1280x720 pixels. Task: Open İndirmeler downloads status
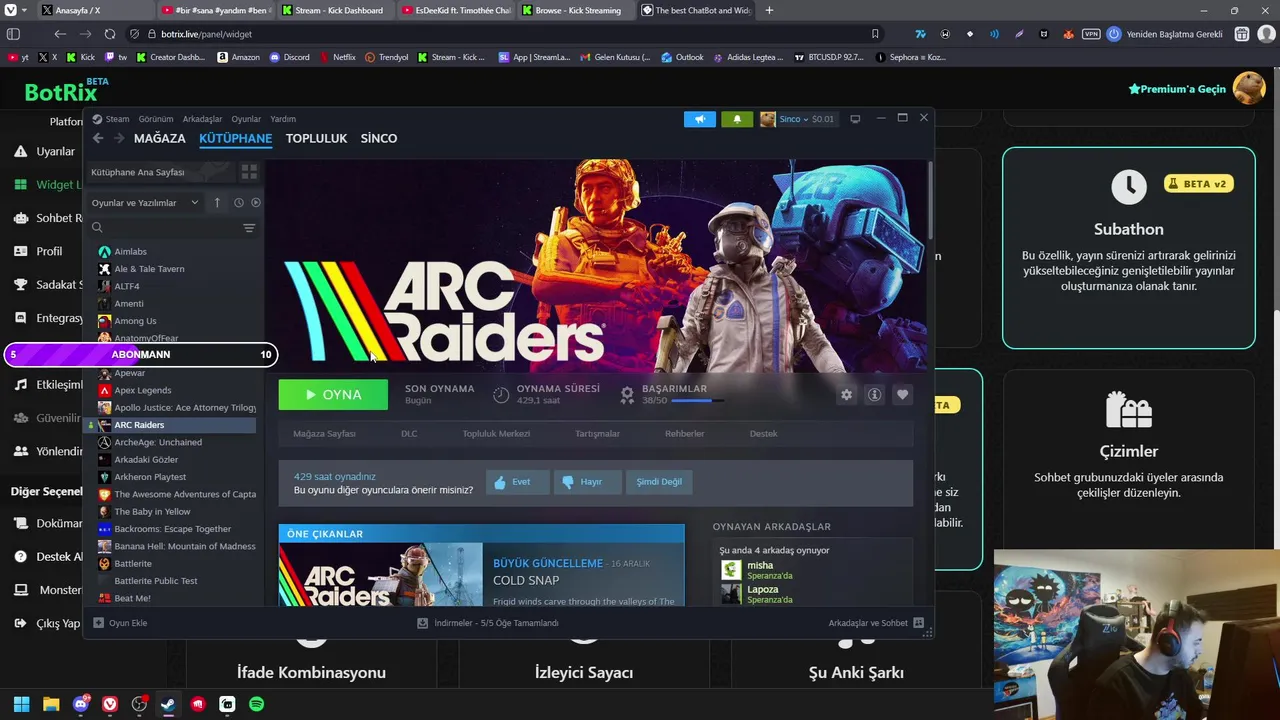coord(488,623)
